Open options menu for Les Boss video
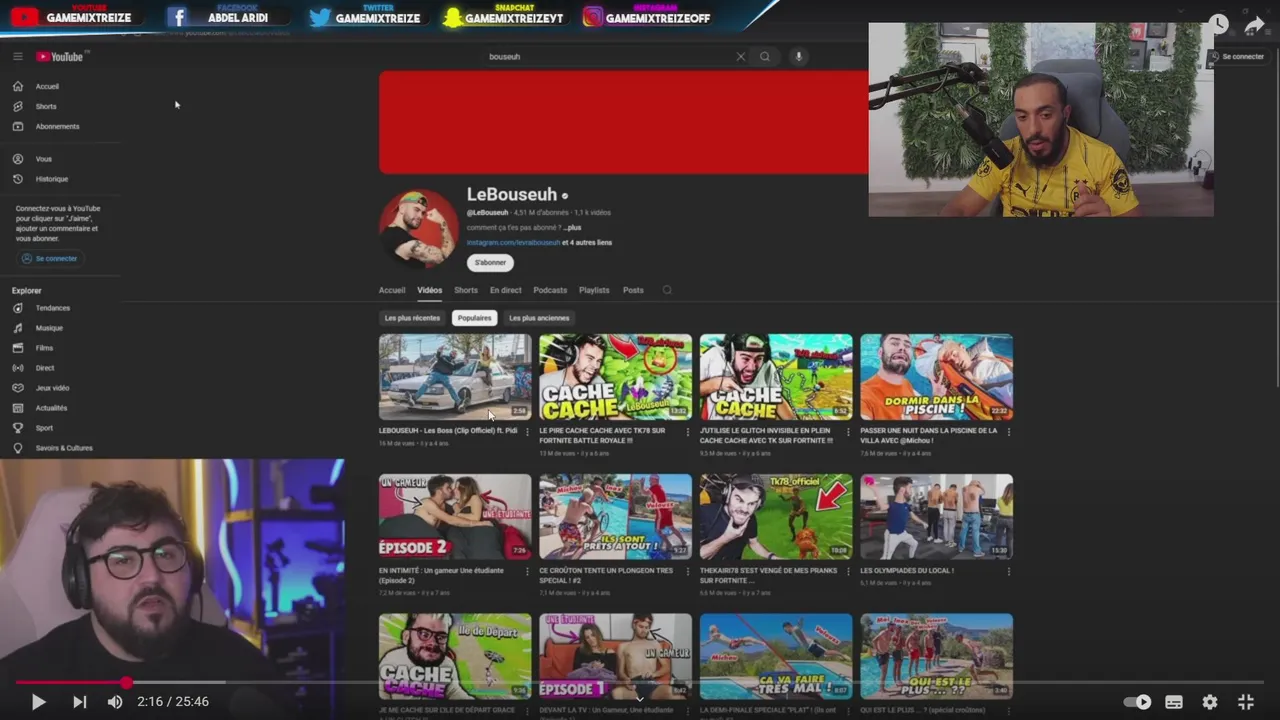The width and height of the screenshot is (1280, 720). [x=527, y=432]
